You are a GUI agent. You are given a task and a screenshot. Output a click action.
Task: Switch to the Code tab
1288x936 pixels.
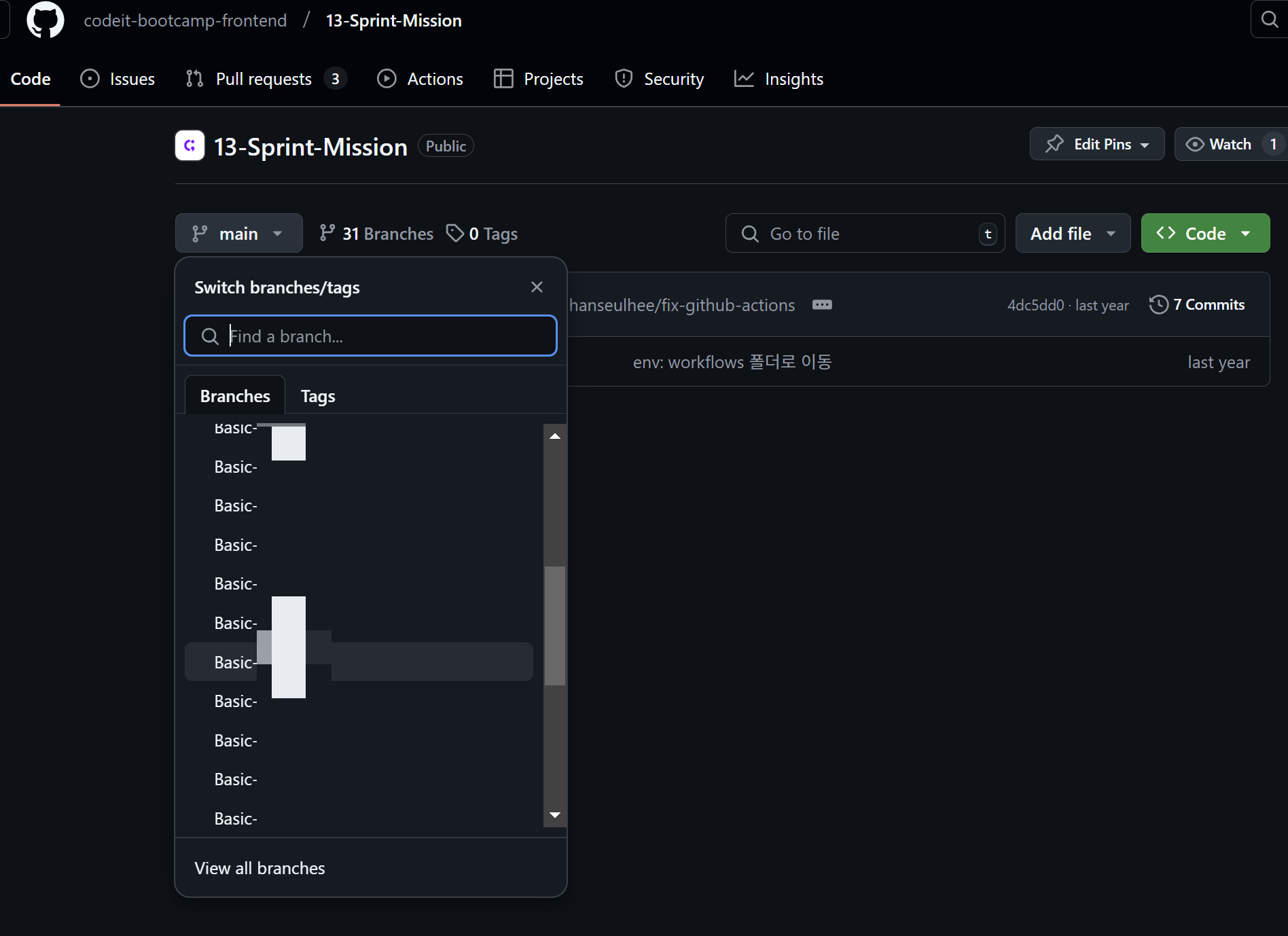click(x=31, y=79)
